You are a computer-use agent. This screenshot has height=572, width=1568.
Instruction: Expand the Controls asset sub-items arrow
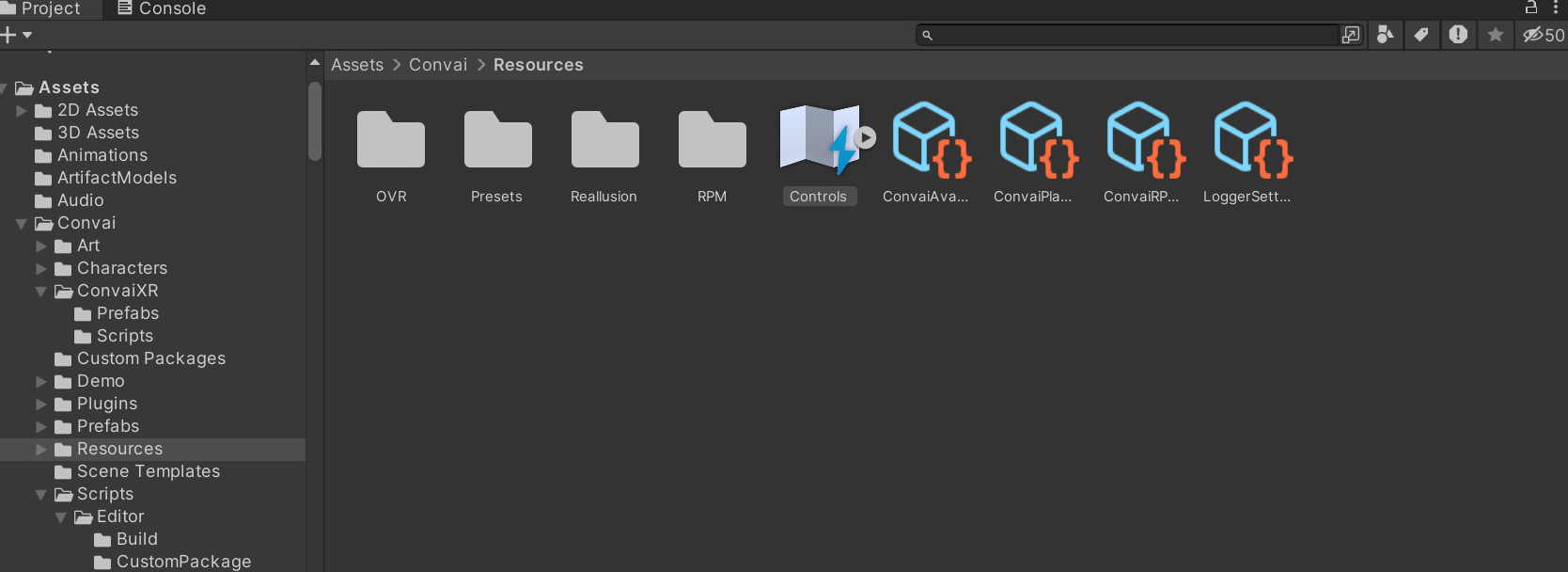tap(866, 137)
